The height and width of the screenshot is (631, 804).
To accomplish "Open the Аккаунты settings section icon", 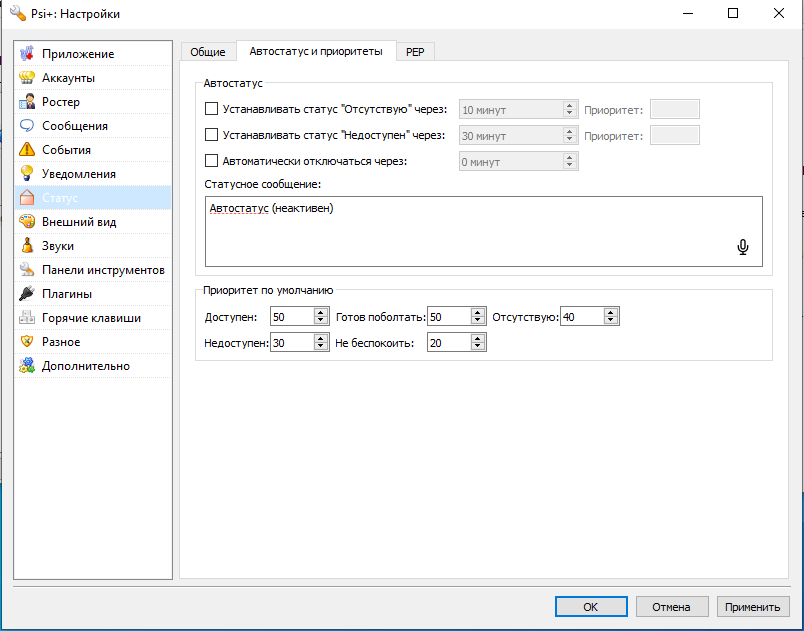I will tap(27, 78).
